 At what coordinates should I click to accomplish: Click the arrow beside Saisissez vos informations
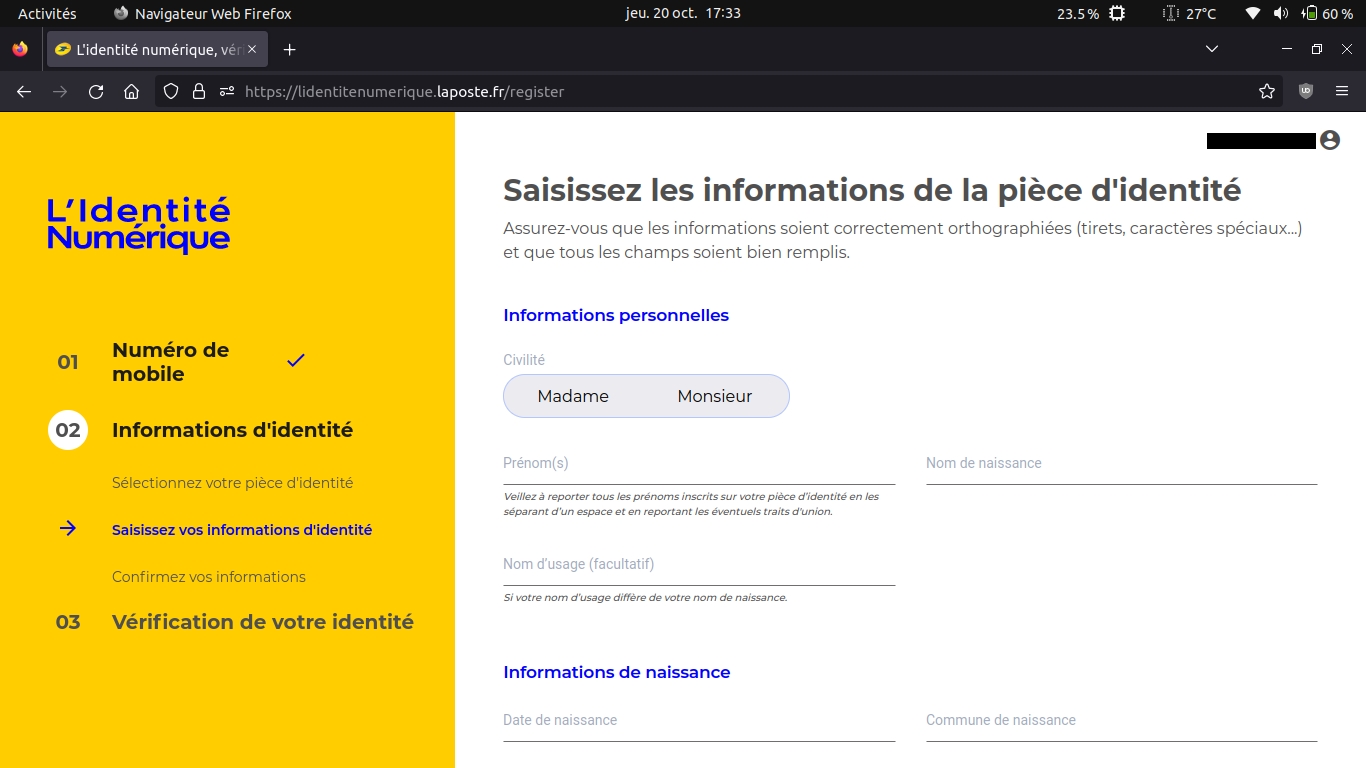(x=68, y=528)
